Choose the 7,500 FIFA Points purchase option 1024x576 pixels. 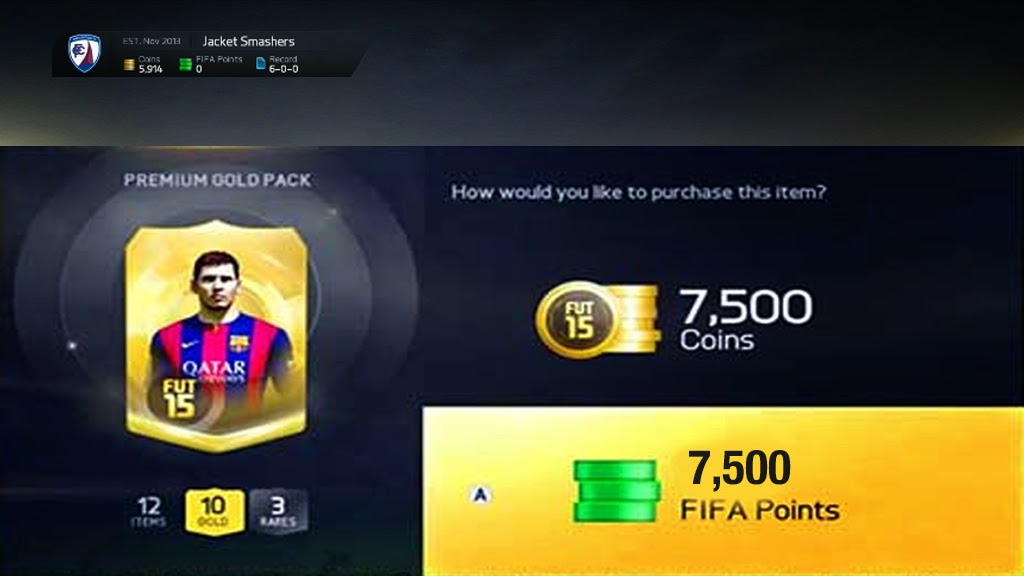pyautogui.click(x=723, y=491)
